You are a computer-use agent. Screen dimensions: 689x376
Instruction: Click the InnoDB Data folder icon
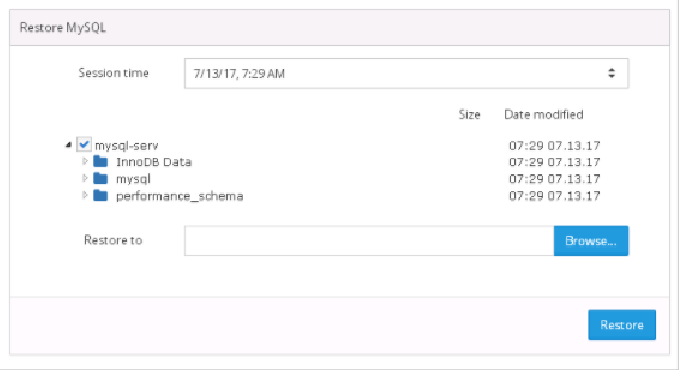pos(101,162)
